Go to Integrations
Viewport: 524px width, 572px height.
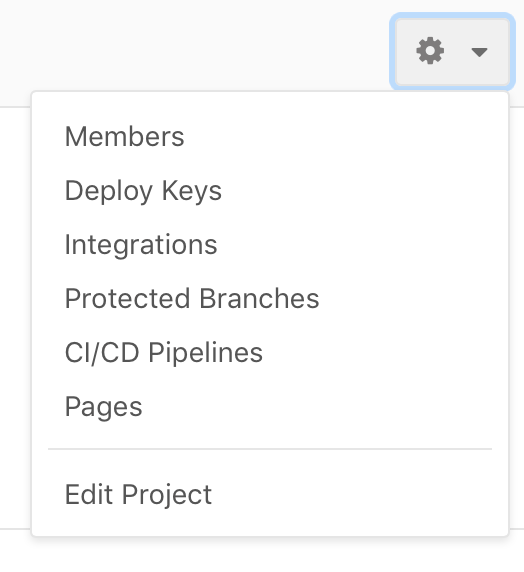click(141, 244)
